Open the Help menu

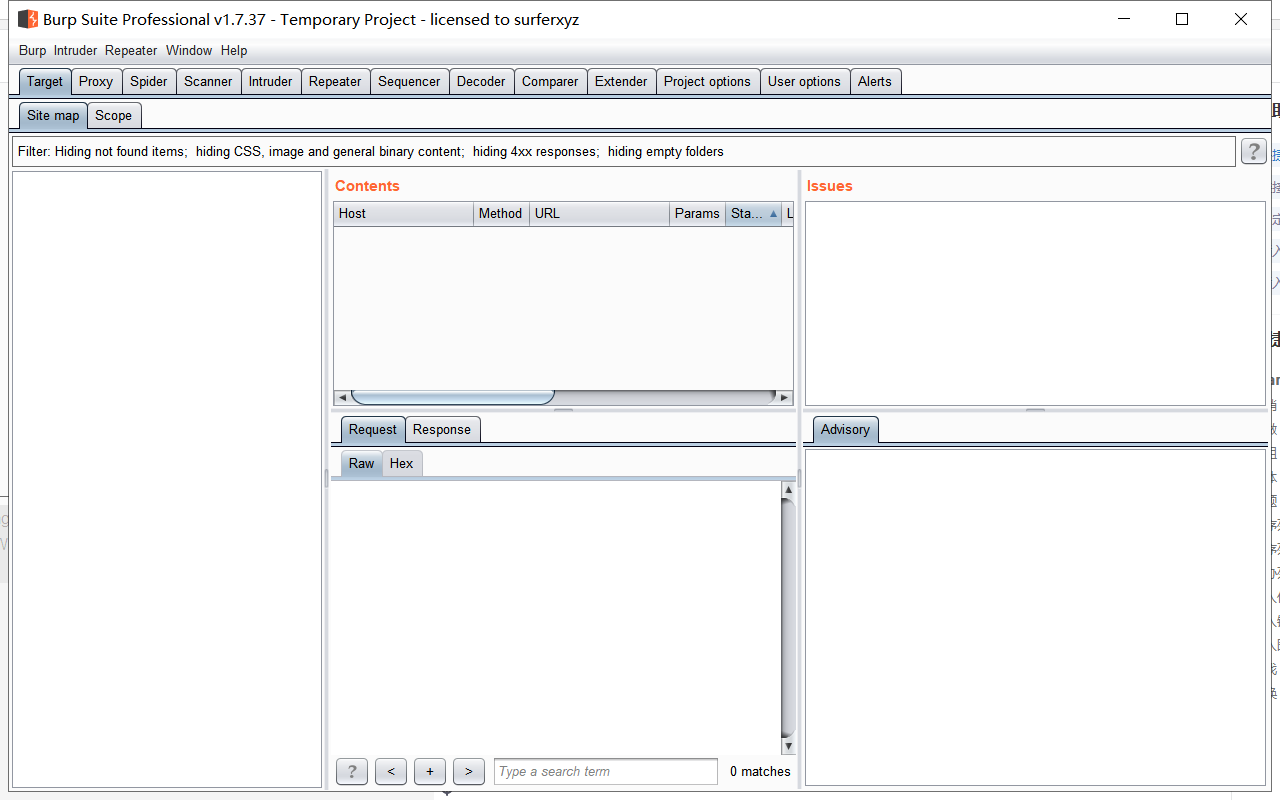coord(234,50)
